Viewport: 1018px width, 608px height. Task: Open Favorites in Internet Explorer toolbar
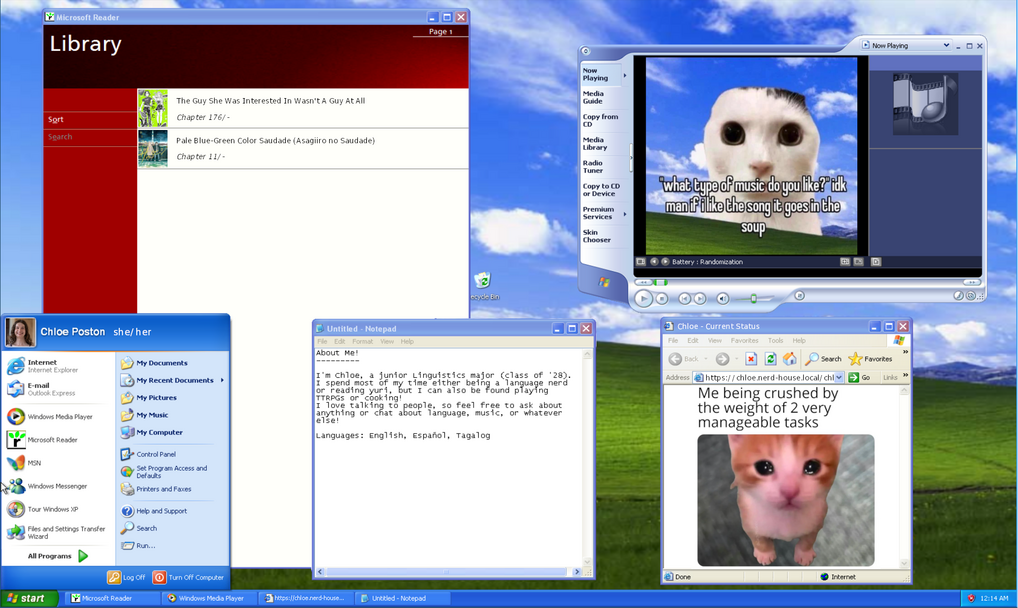(x=871, y=359)
